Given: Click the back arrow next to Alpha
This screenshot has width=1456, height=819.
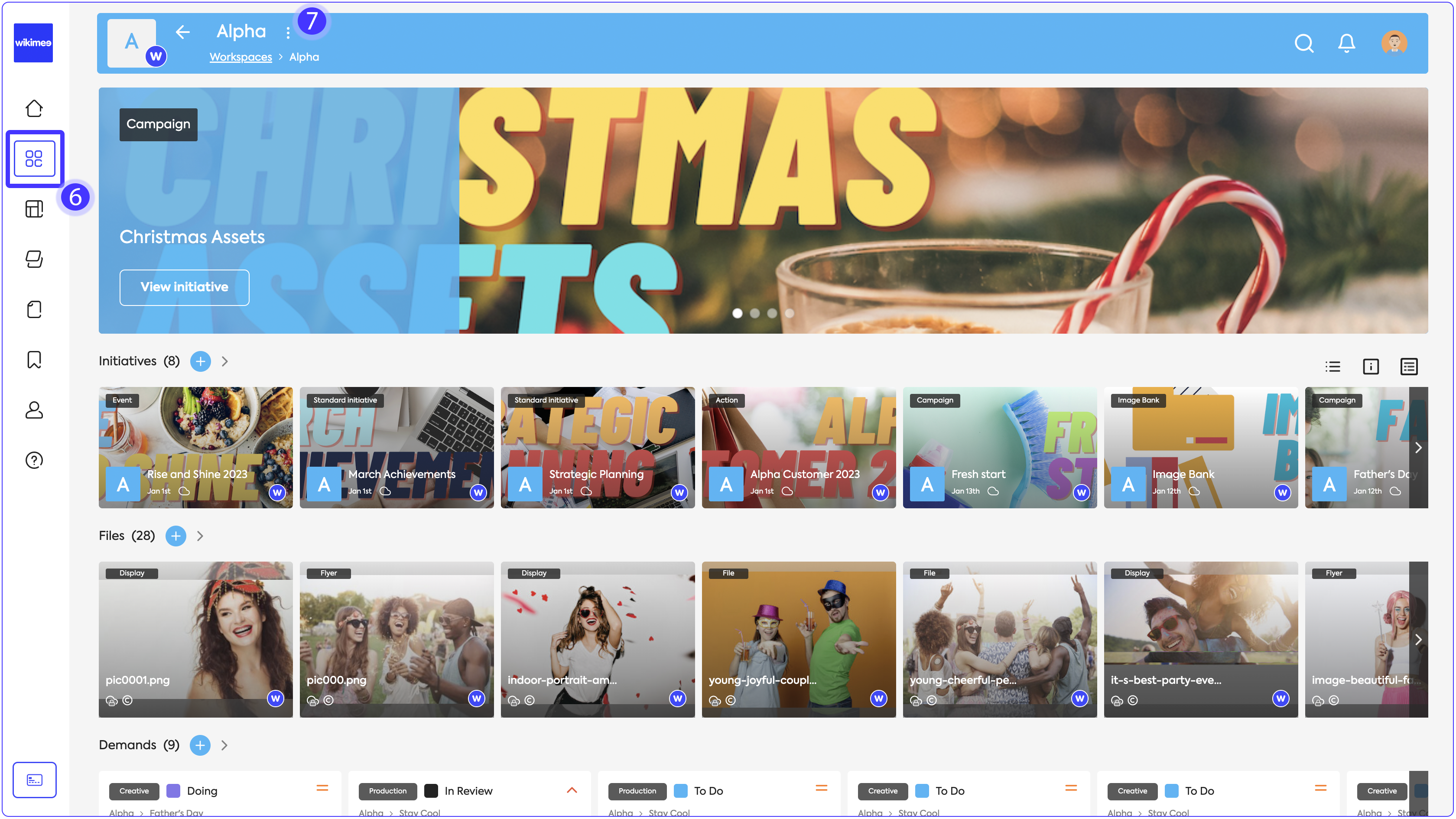Looking at the screenshot, I should (x=182, y=32).
